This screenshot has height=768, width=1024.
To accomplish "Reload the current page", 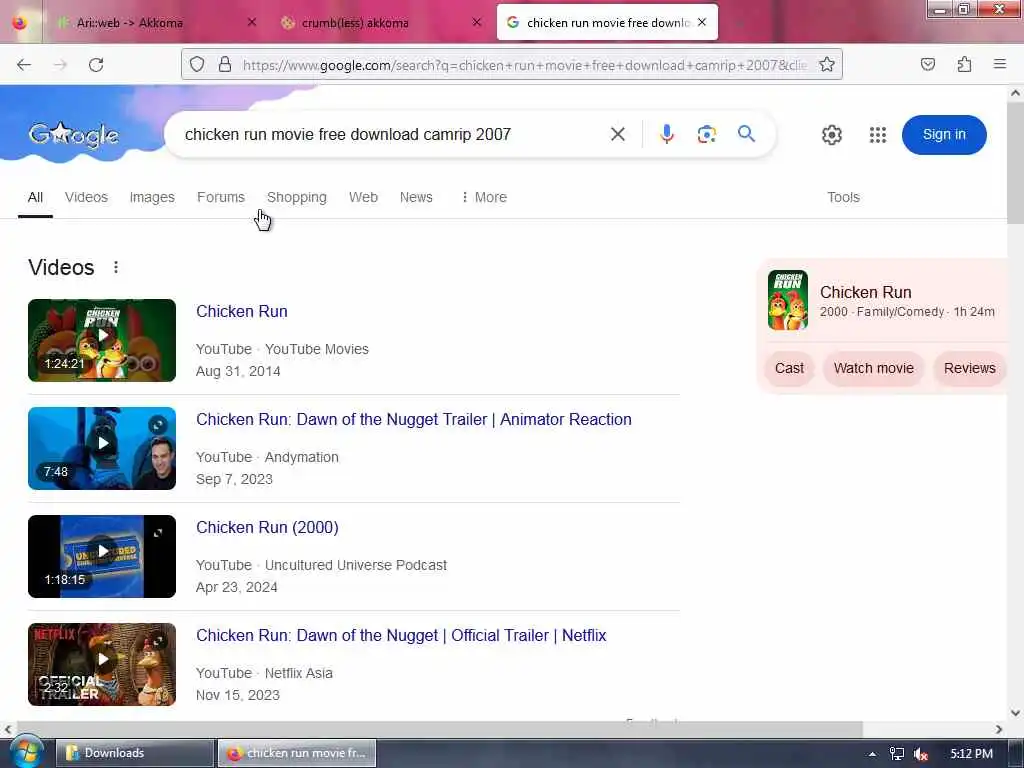I will point(96,65).
